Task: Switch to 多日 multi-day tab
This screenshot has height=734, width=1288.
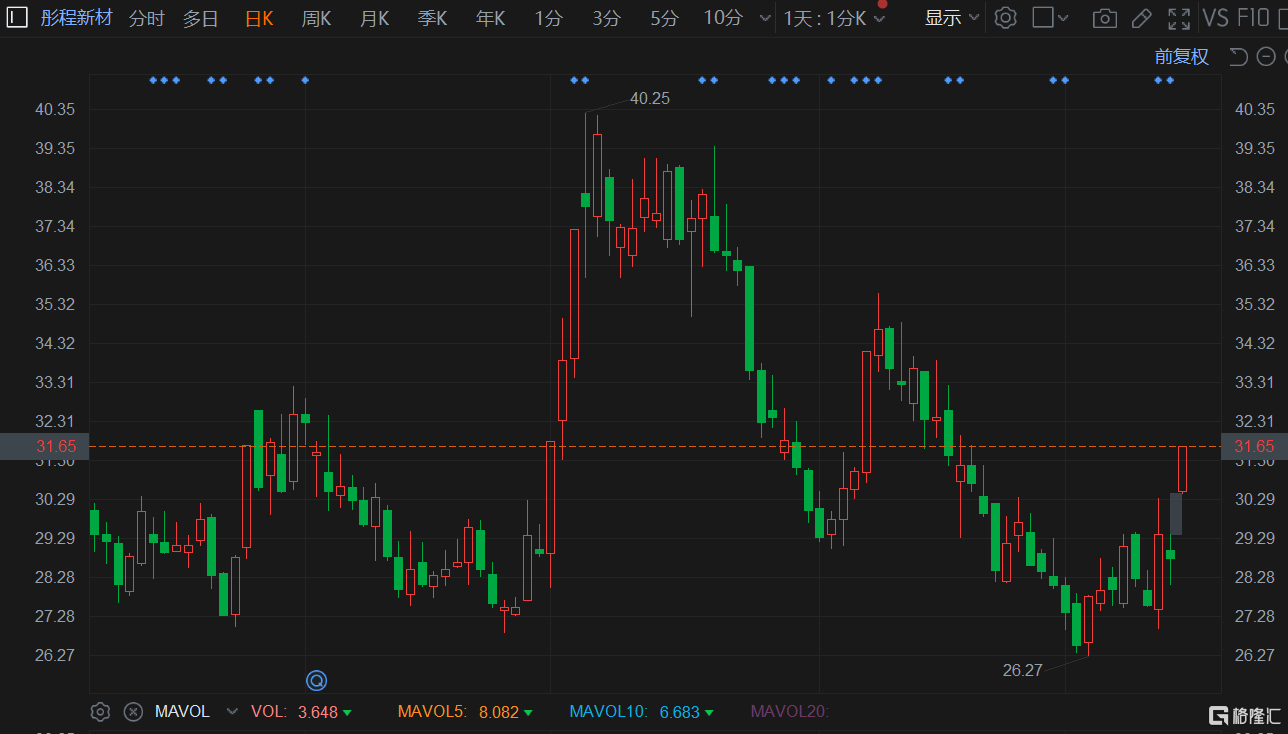Action: (200, 18)
